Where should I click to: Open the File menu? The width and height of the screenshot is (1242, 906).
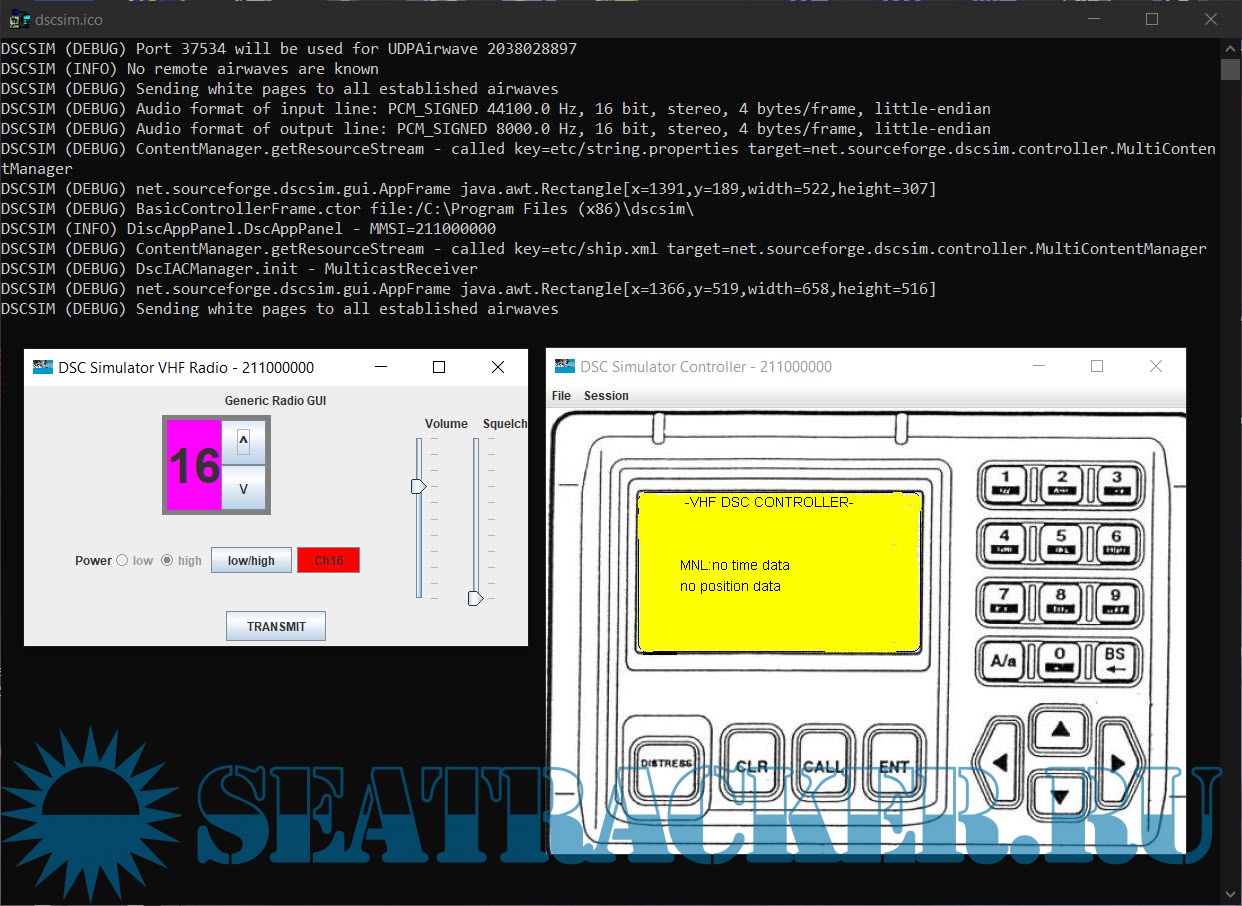(x=561, y=396)
